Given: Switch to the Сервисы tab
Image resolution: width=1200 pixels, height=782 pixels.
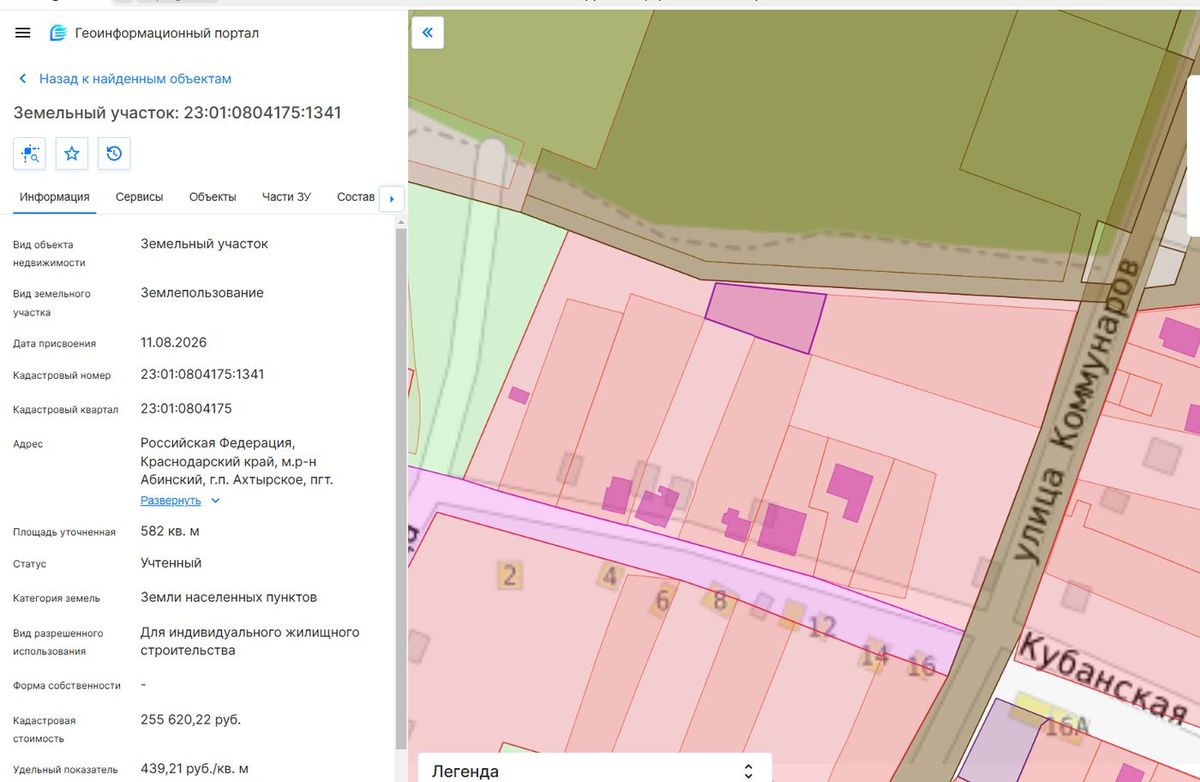Looking at the screenshot, I should 139,197.
